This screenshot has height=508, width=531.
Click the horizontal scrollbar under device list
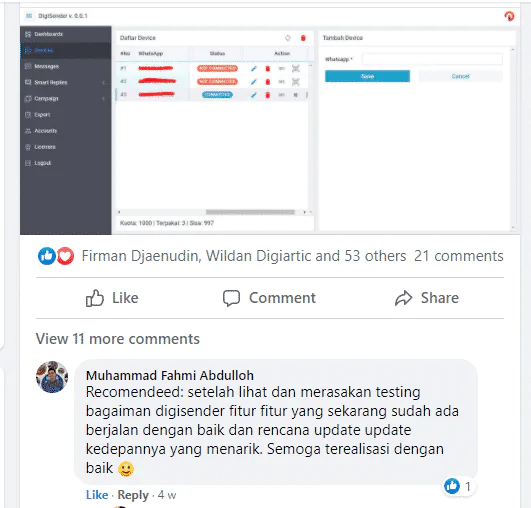pos(250,212)
